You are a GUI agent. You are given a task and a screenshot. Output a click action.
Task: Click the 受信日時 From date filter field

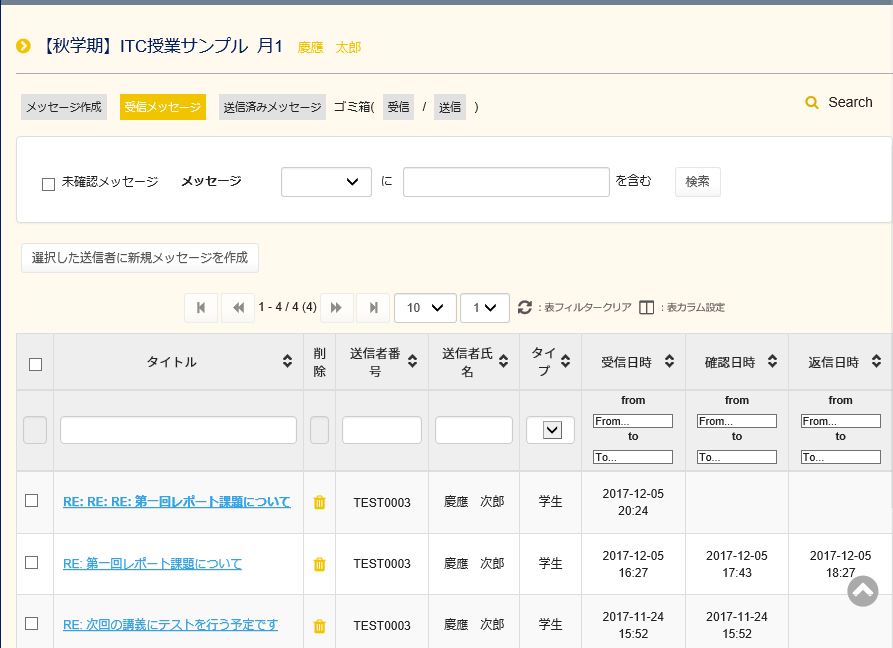point(633,421)
